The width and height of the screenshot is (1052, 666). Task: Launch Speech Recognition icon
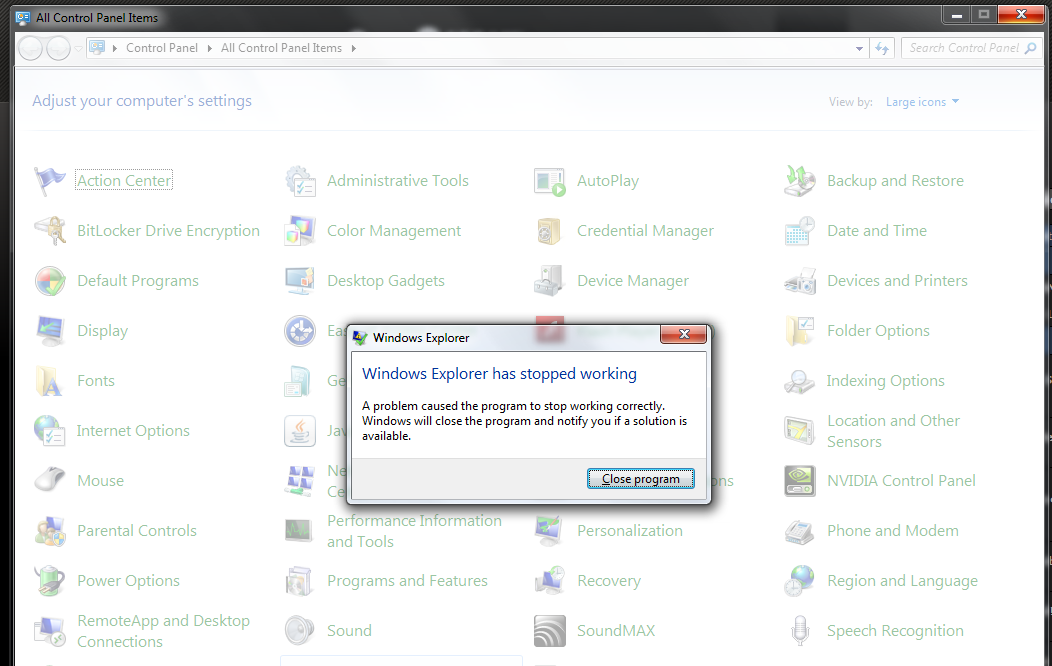click(x=895, y=631)
